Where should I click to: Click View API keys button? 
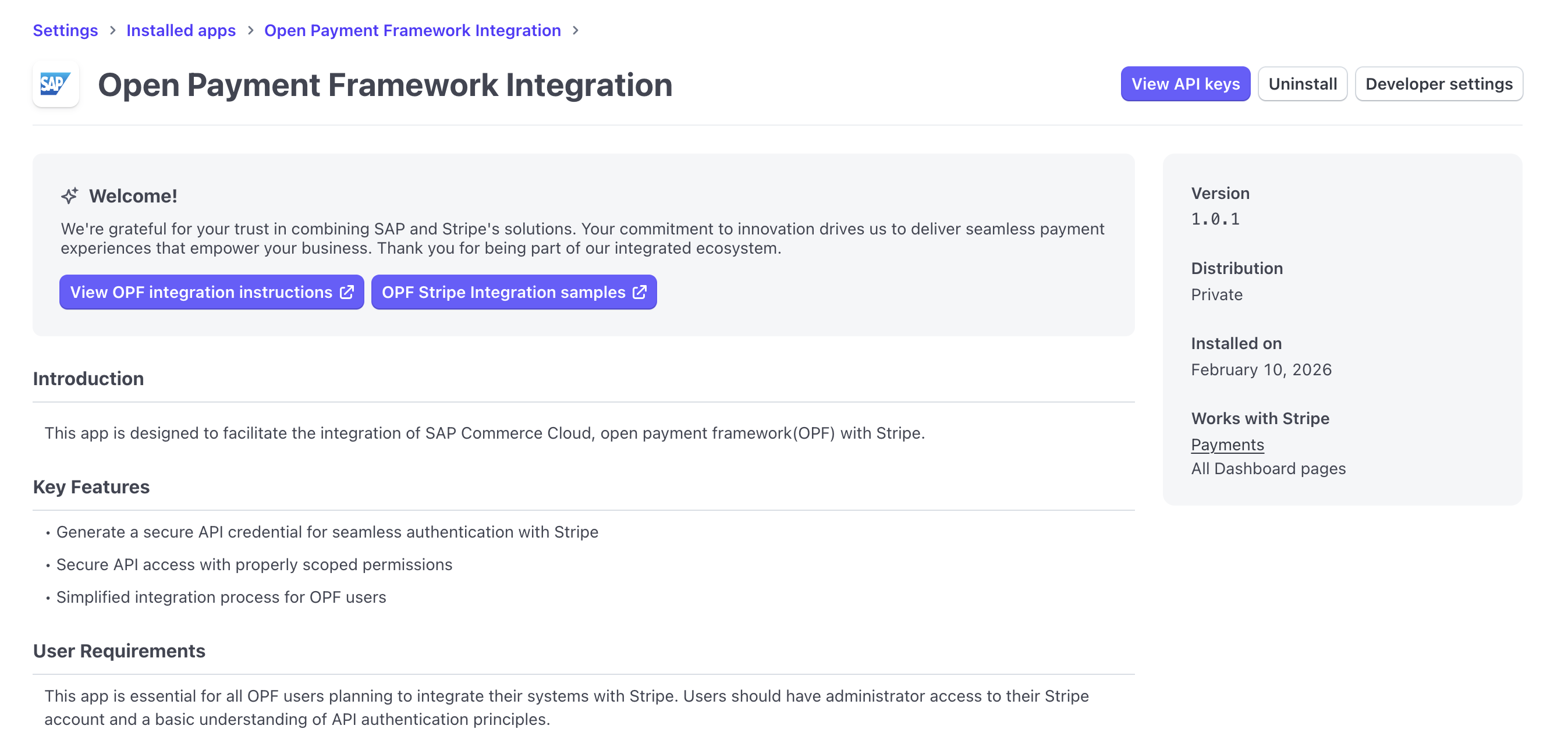[x=1185, y=84]
